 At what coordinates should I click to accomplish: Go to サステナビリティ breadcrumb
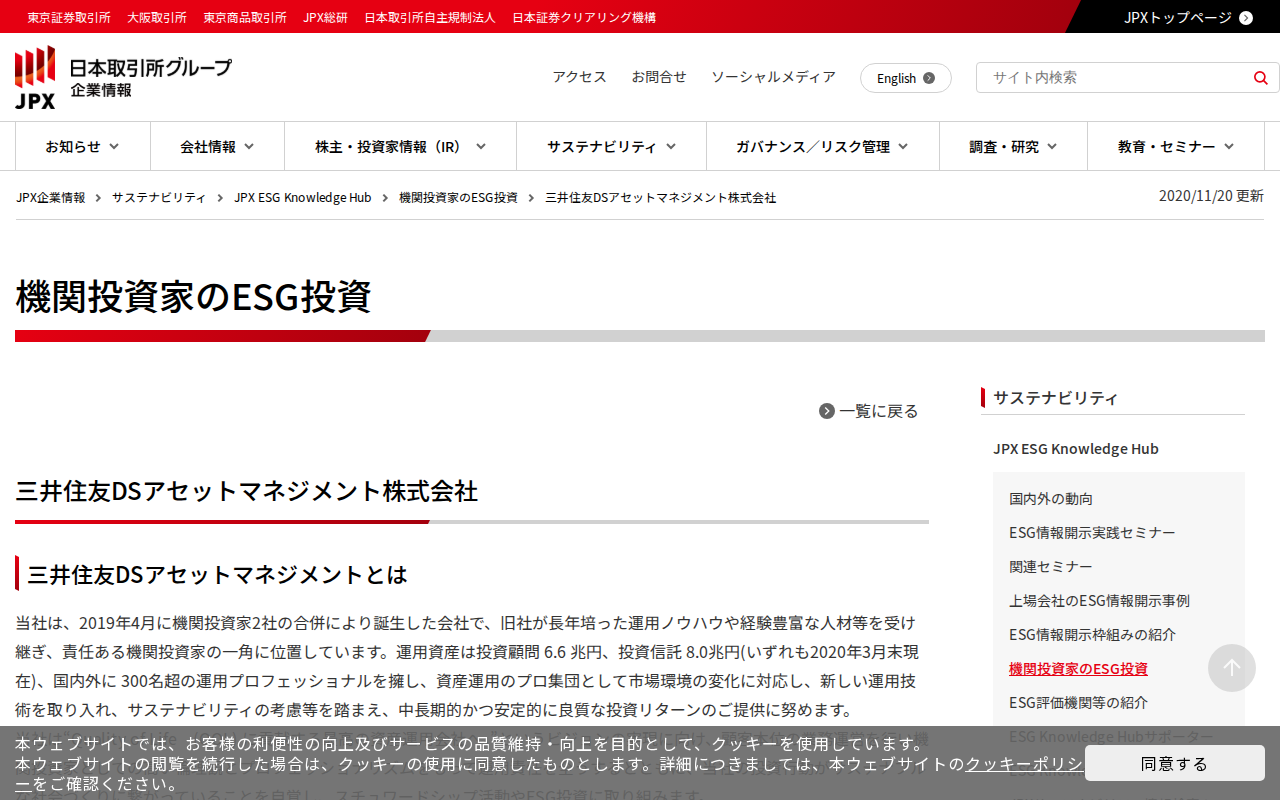coord(159,197)
